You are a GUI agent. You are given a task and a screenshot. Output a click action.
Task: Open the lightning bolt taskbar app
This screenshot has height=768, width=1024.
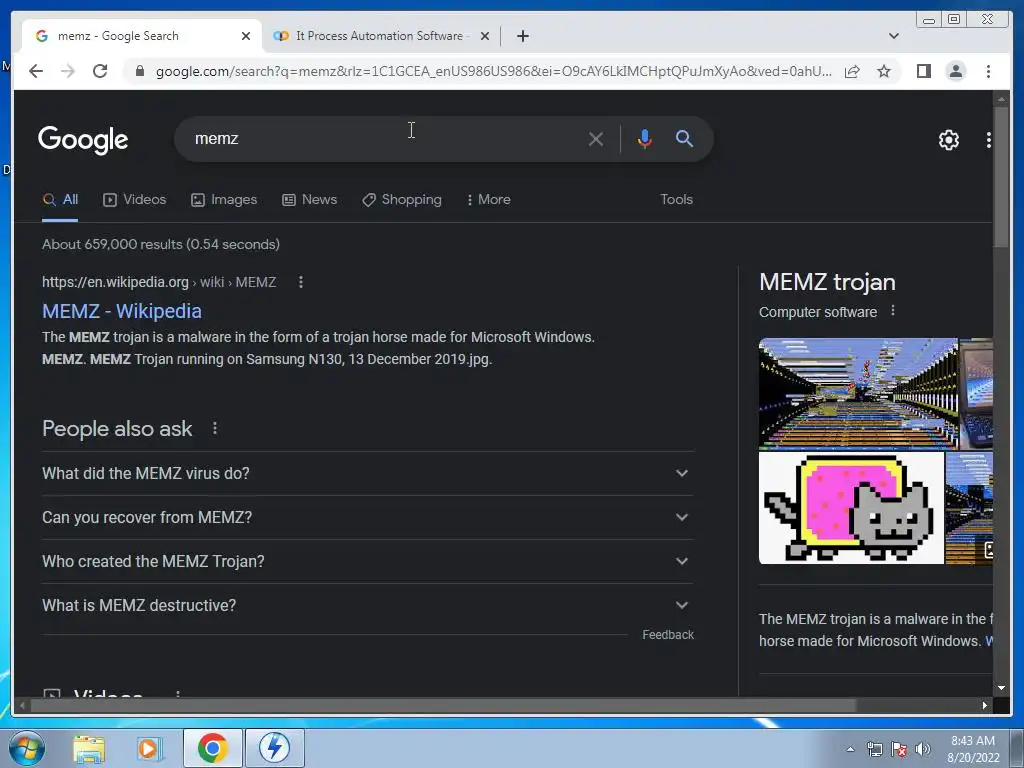click(x=274, y=748)
